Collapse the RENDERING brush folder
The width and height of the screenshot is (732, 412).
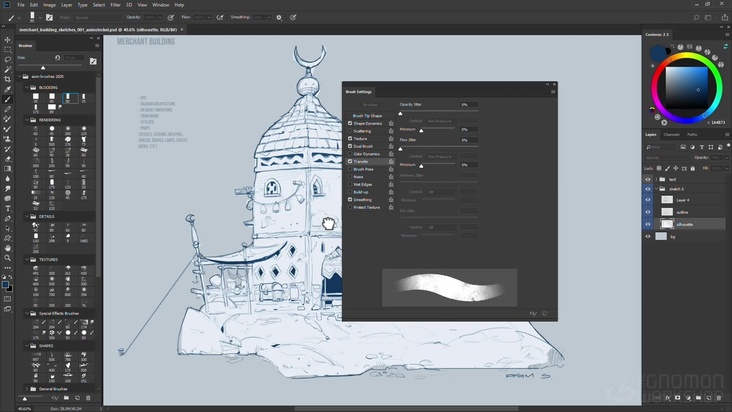(x=27, y=120)
